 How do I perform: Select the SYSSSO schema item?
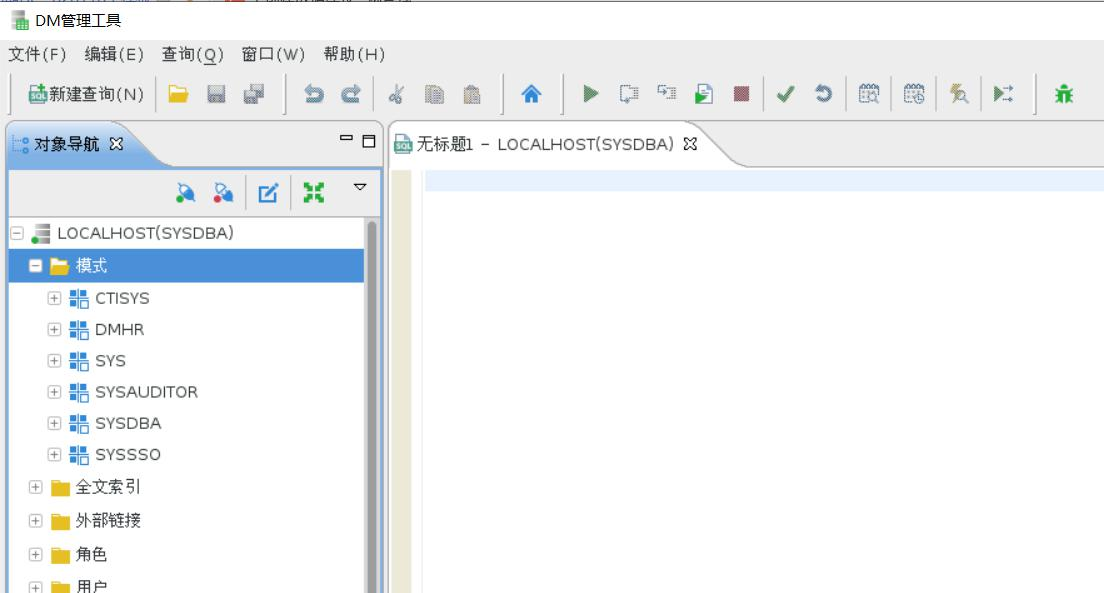tap(127, 455)
